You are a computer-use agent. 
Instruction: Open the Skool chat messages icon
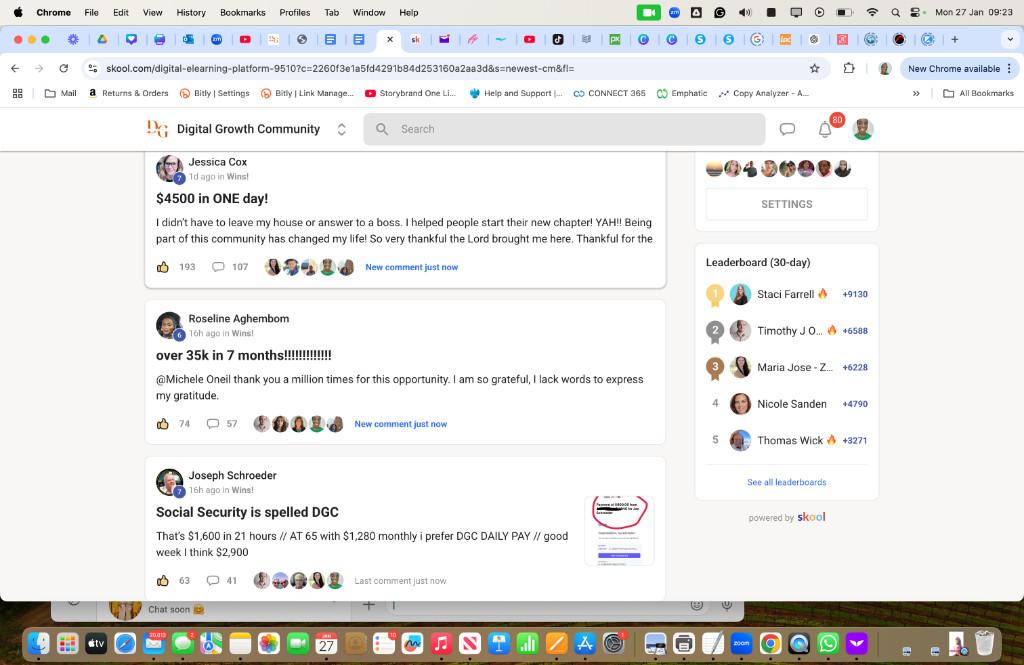pyautogui.click(x=788, y=129)
